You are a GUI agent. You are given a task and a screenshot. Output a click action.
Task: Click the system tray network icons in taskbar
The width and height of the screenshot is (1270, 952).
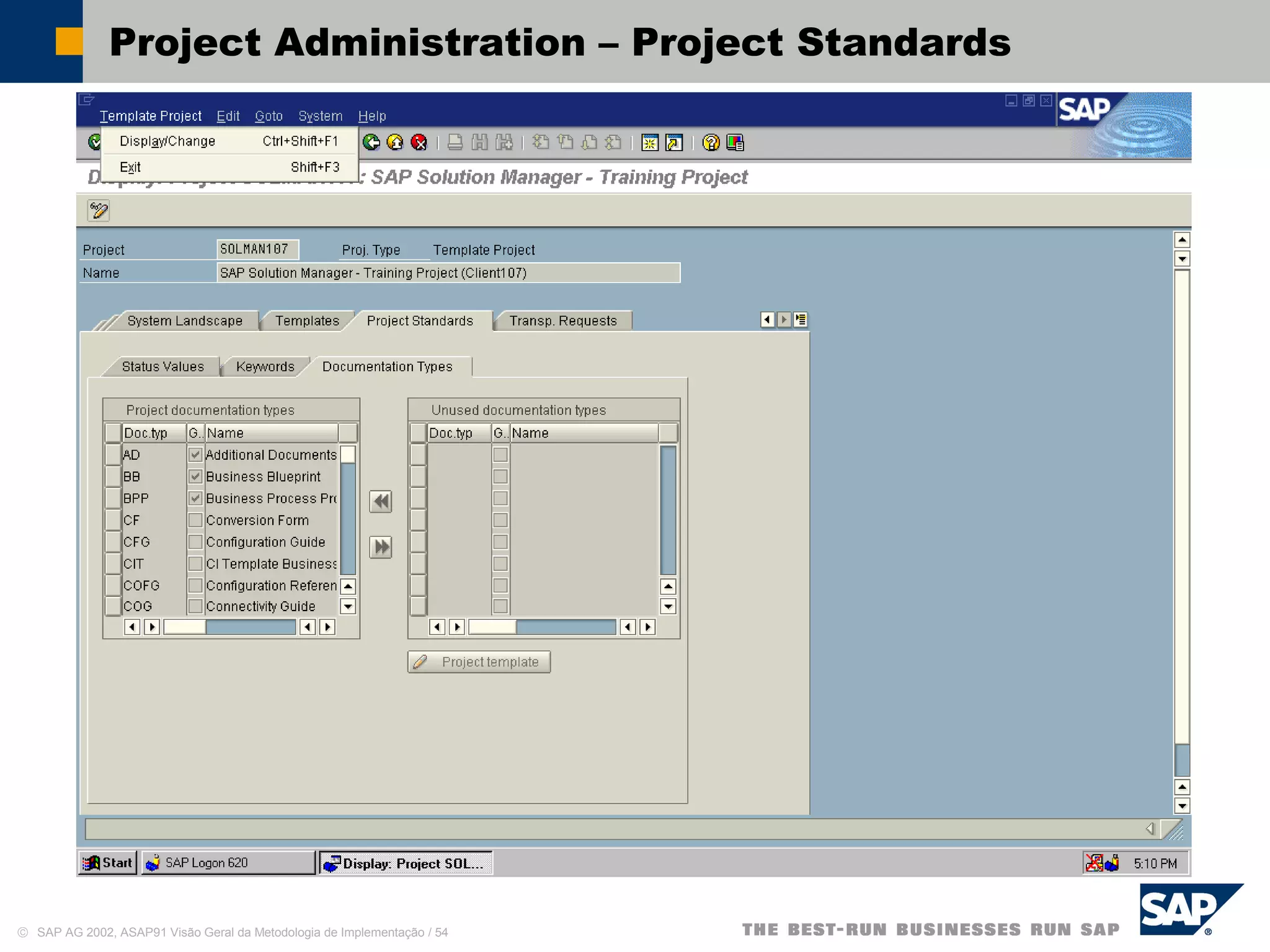(1103, 863)
